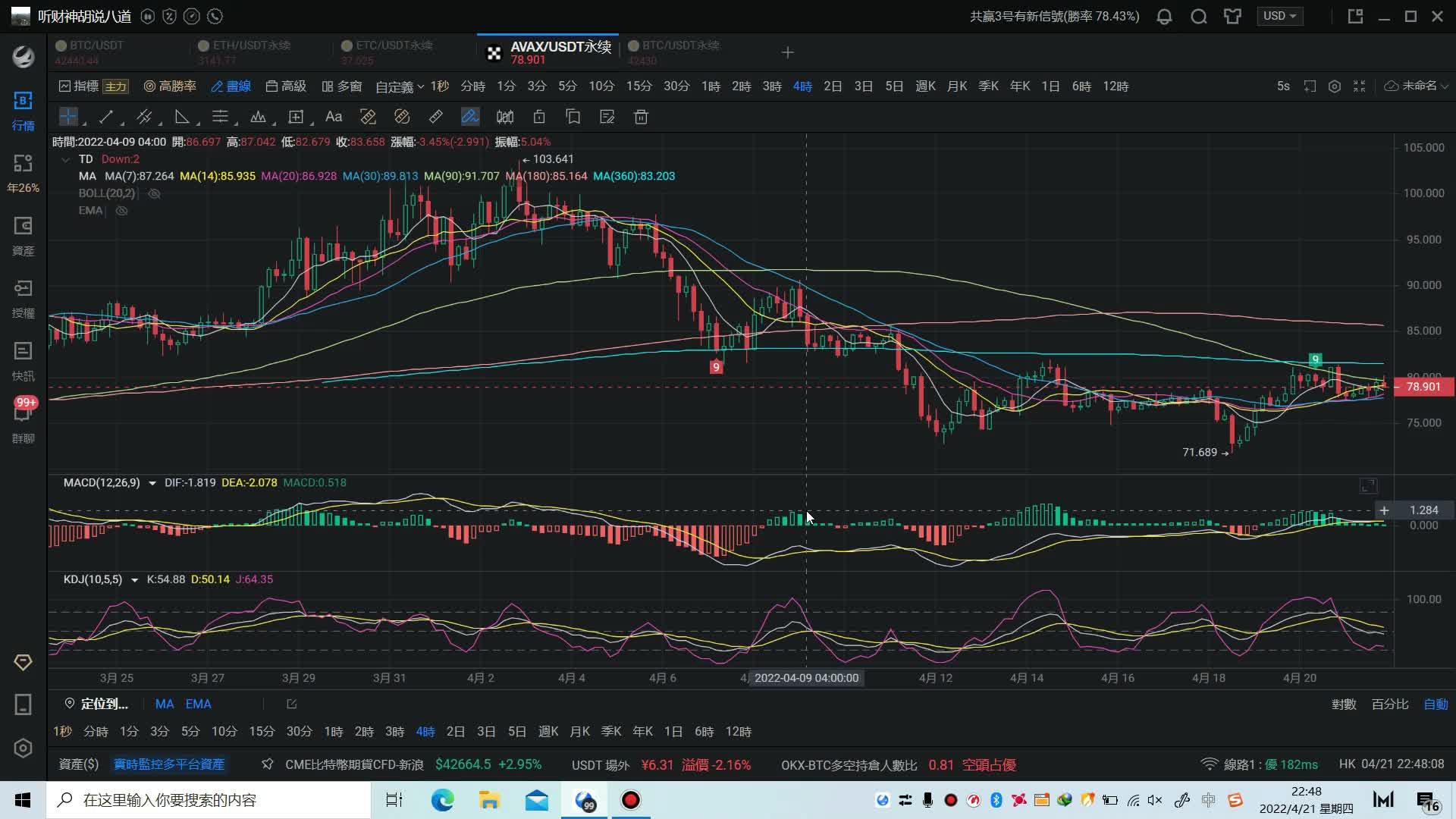Click the 實時監控多平台資產 link
Viewport: 1456px width, 819px height.
[x=169, y=764]
